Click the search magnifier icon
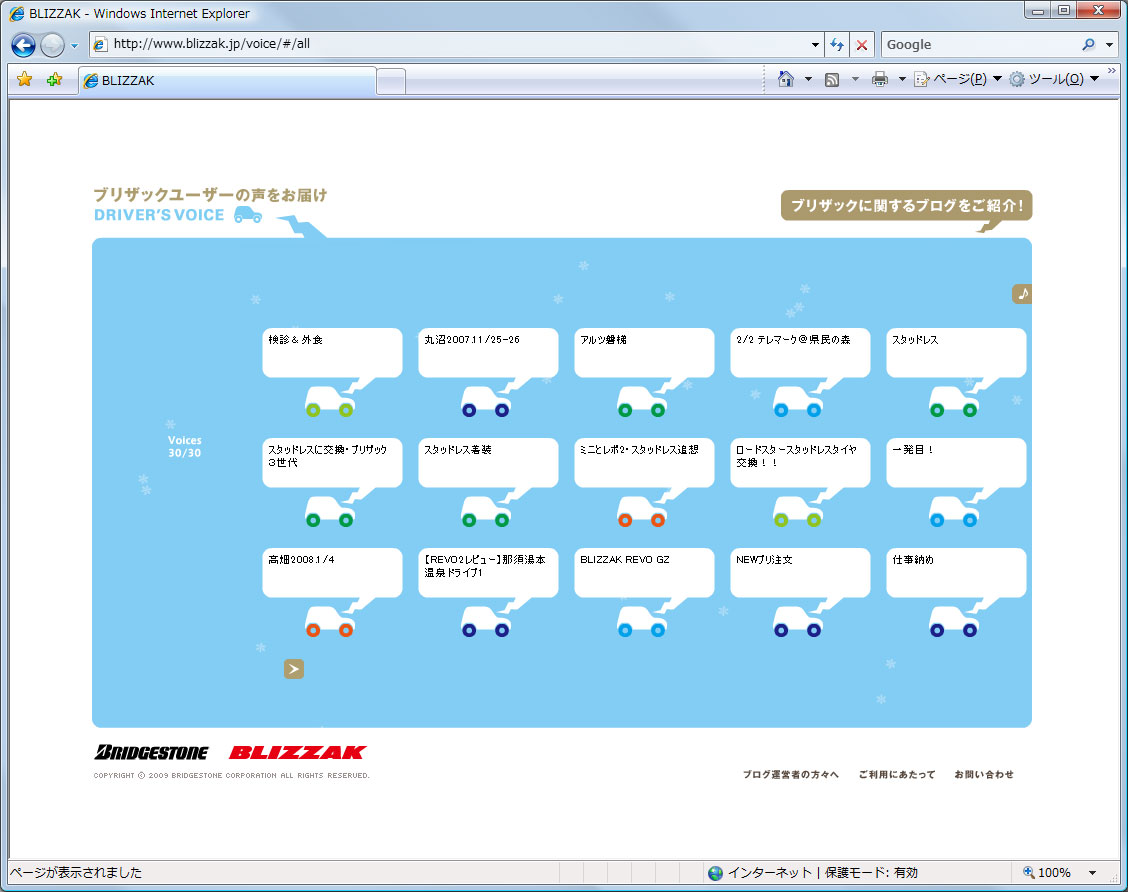Image resolution: width=1128 pixels, height=892 pixels. click(1089, 45)
